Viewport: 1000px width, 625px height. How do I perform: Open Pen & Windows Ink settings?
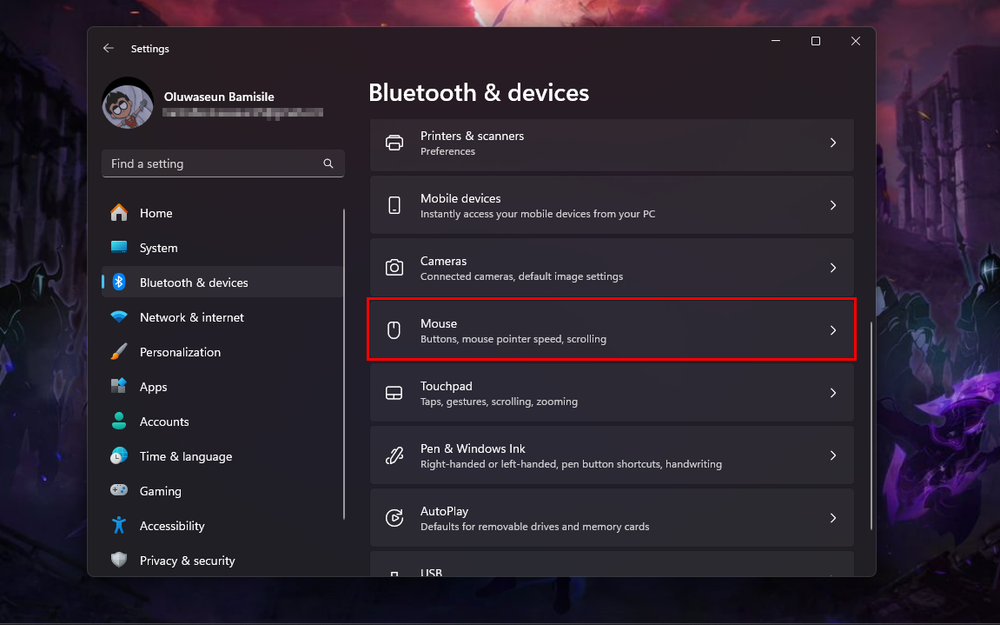click(612, 455)
